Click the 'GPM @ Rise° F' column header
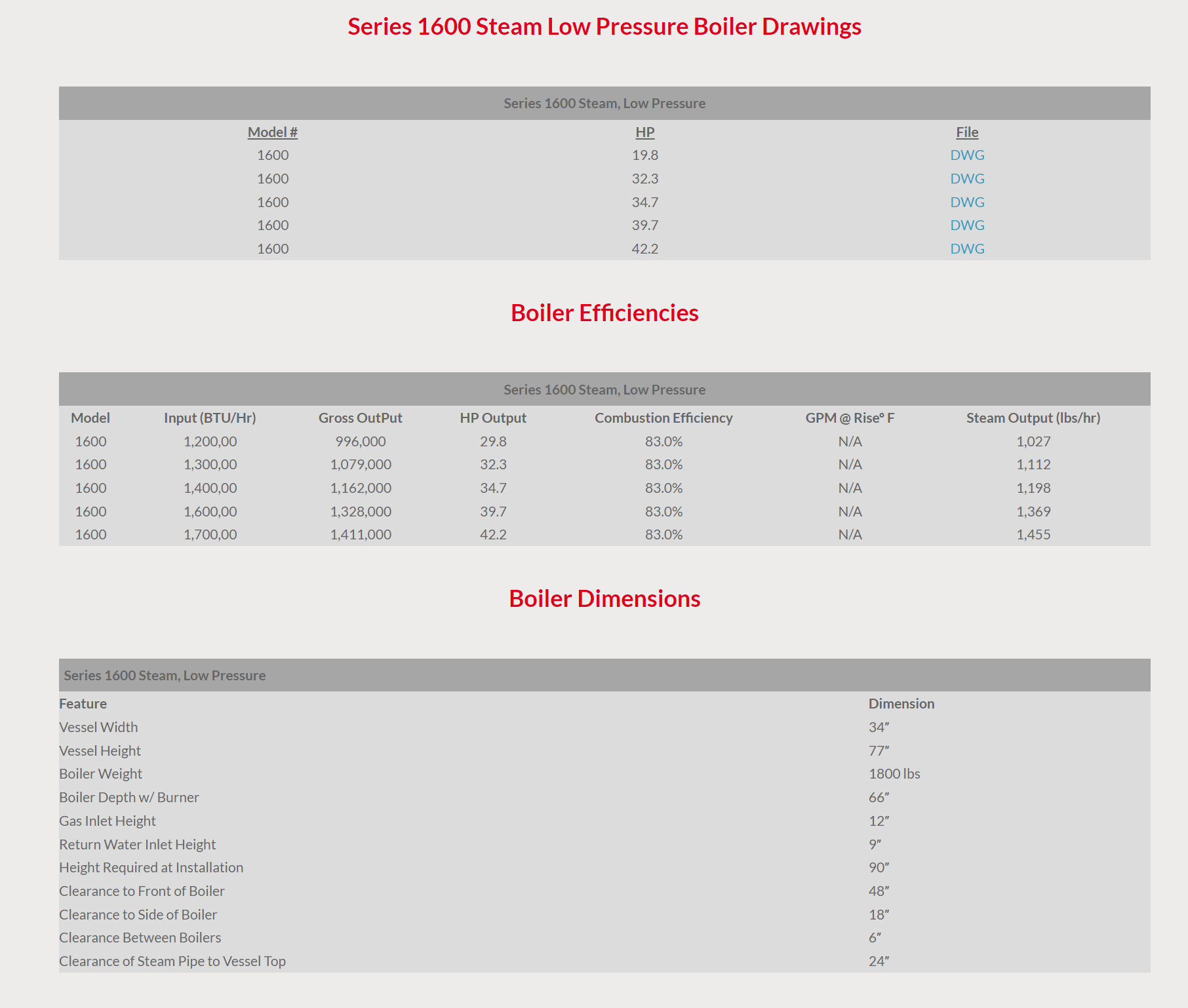Viewport: 1188px width, 1008px height. click(850, 418)
